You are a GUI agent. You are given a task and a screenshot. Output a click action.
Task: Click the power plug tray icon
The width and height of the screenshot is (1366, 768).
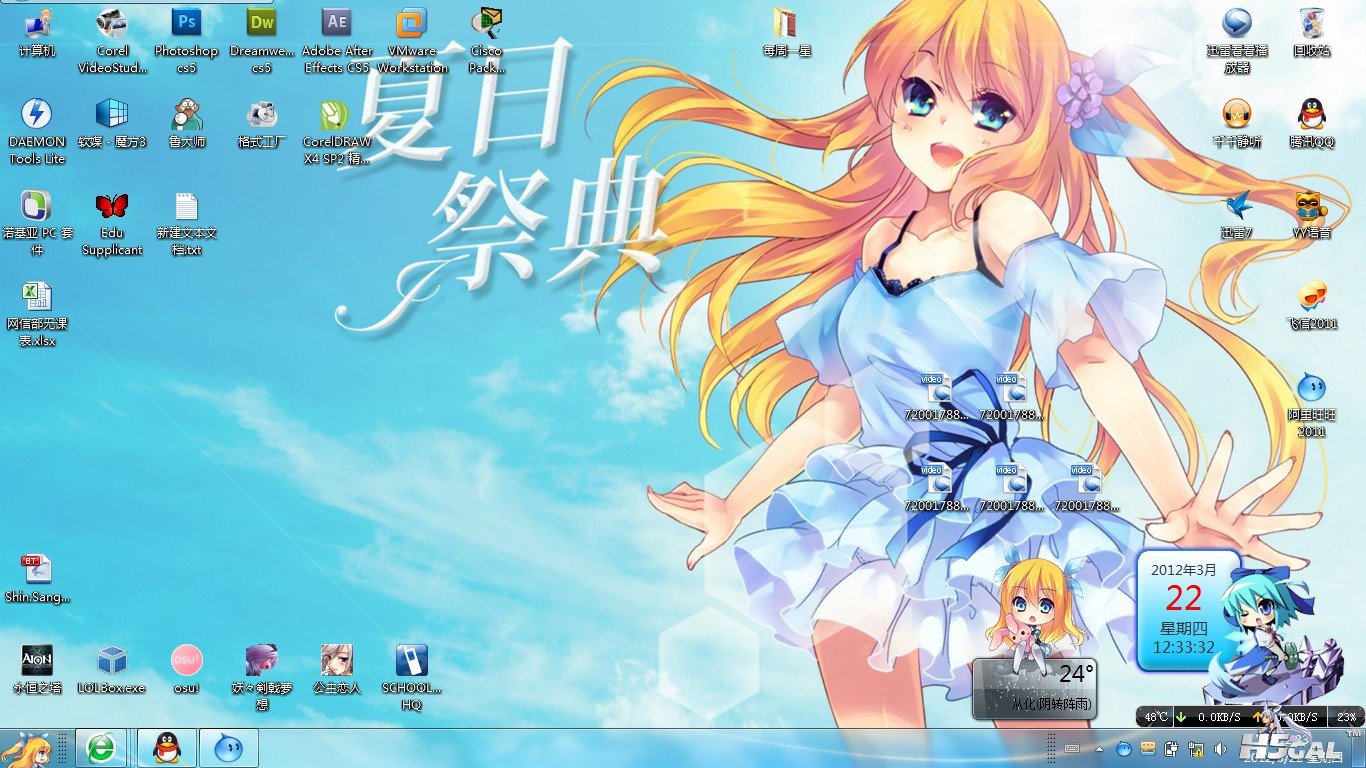pyautogui.click(x=1171, y=749)
